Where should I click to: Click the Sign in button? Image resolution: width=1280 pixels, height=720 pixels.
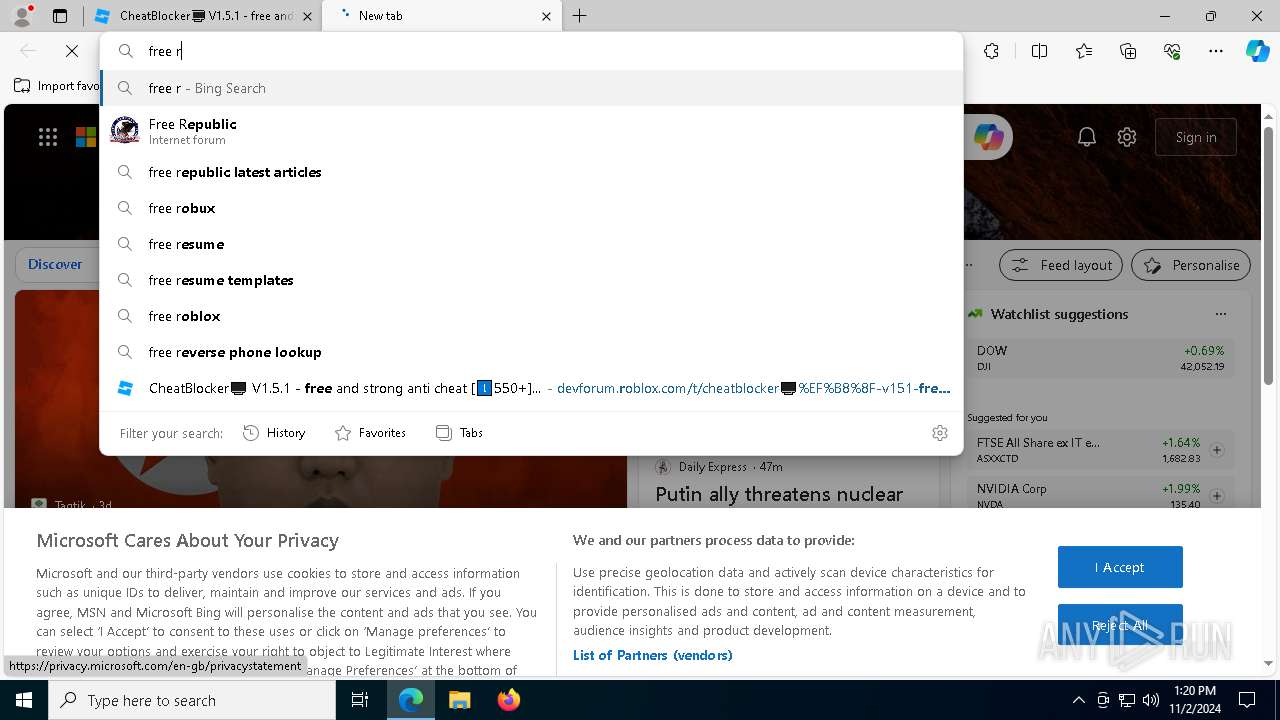[1196, 138]
